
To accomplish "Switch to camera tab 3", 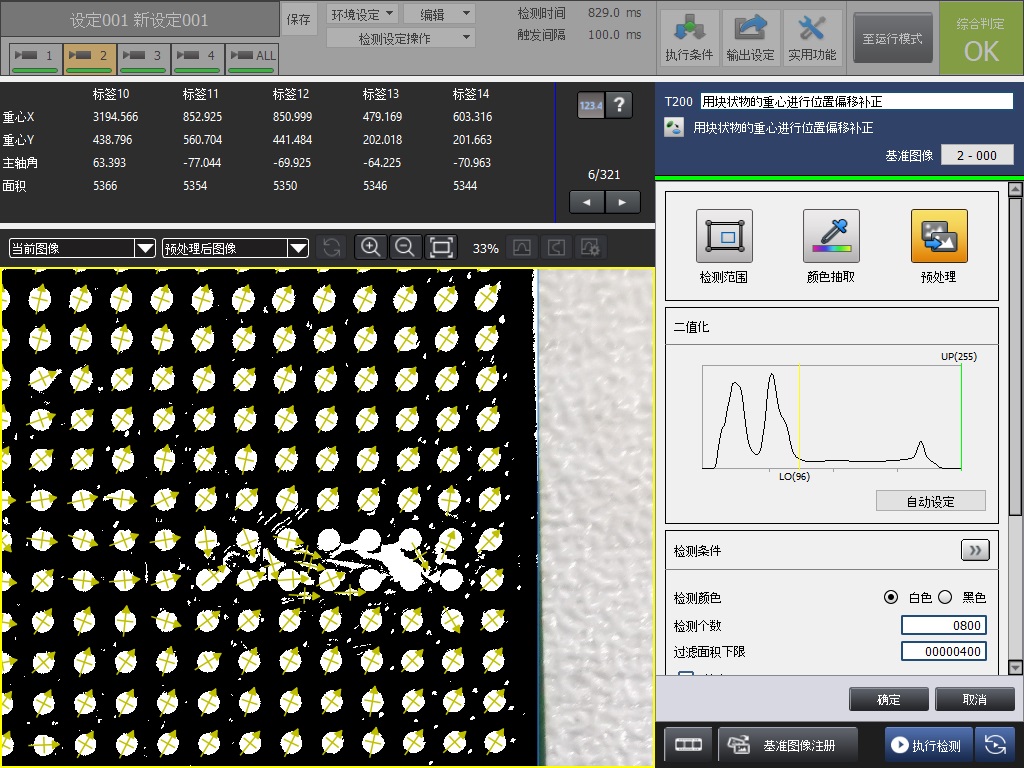I will [144, 57].
